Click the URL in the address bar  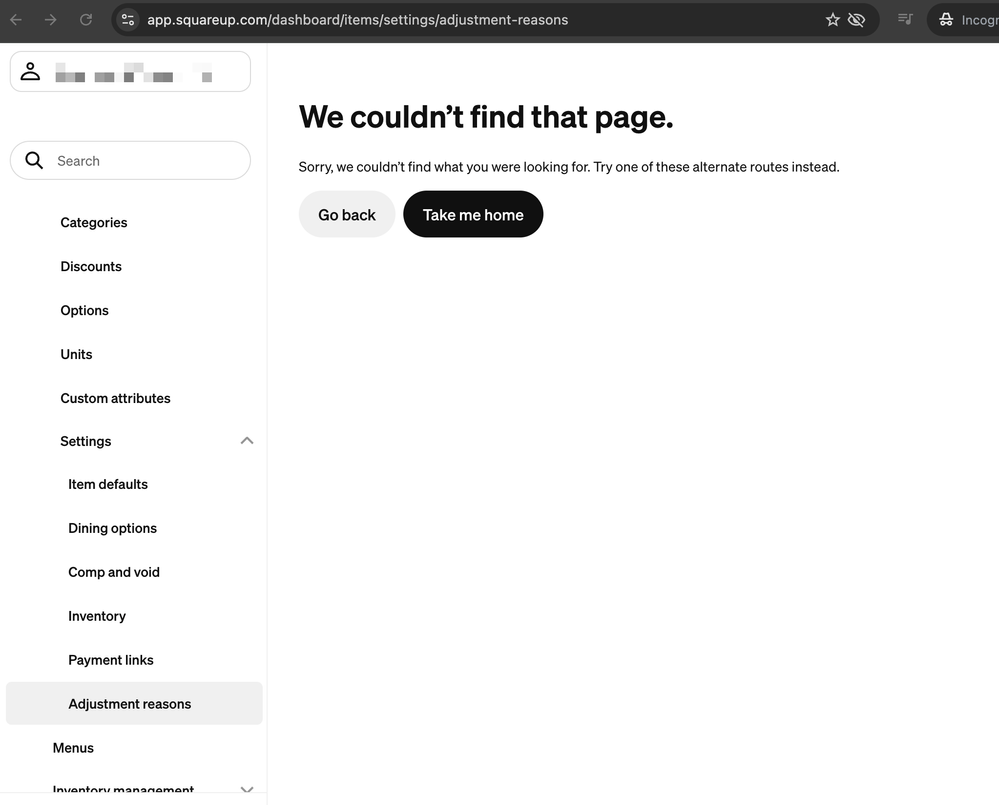[357, 20]
